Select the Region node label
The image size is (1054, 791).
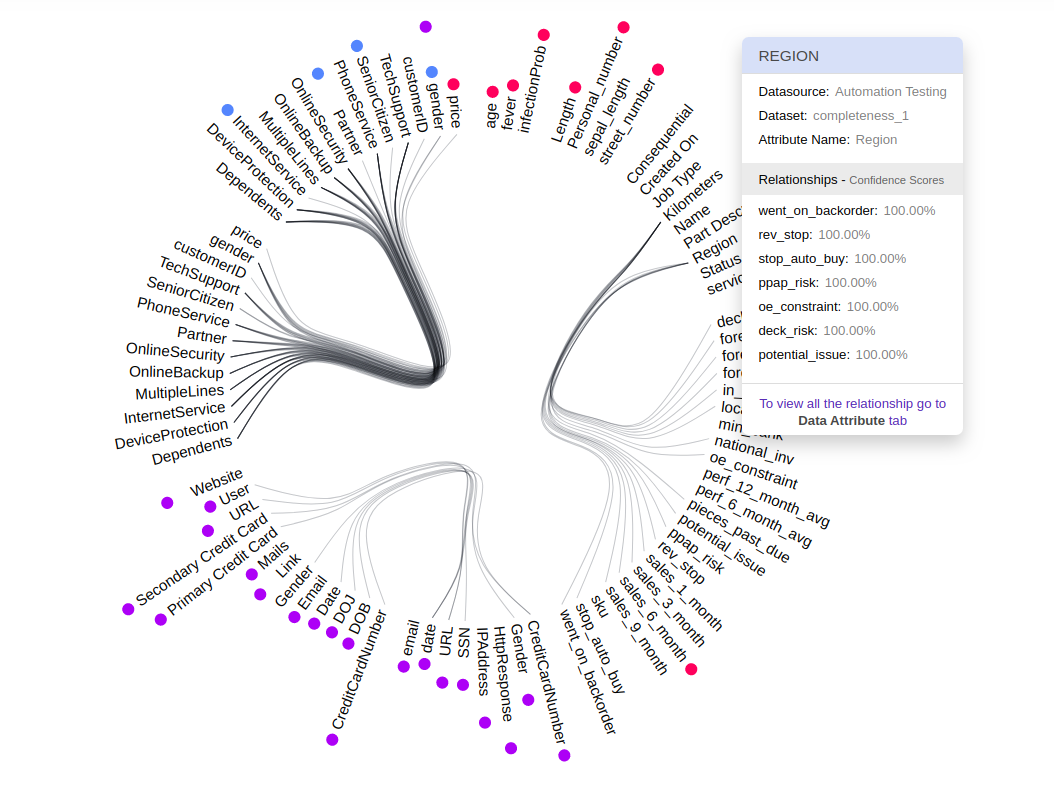(714, 249)
